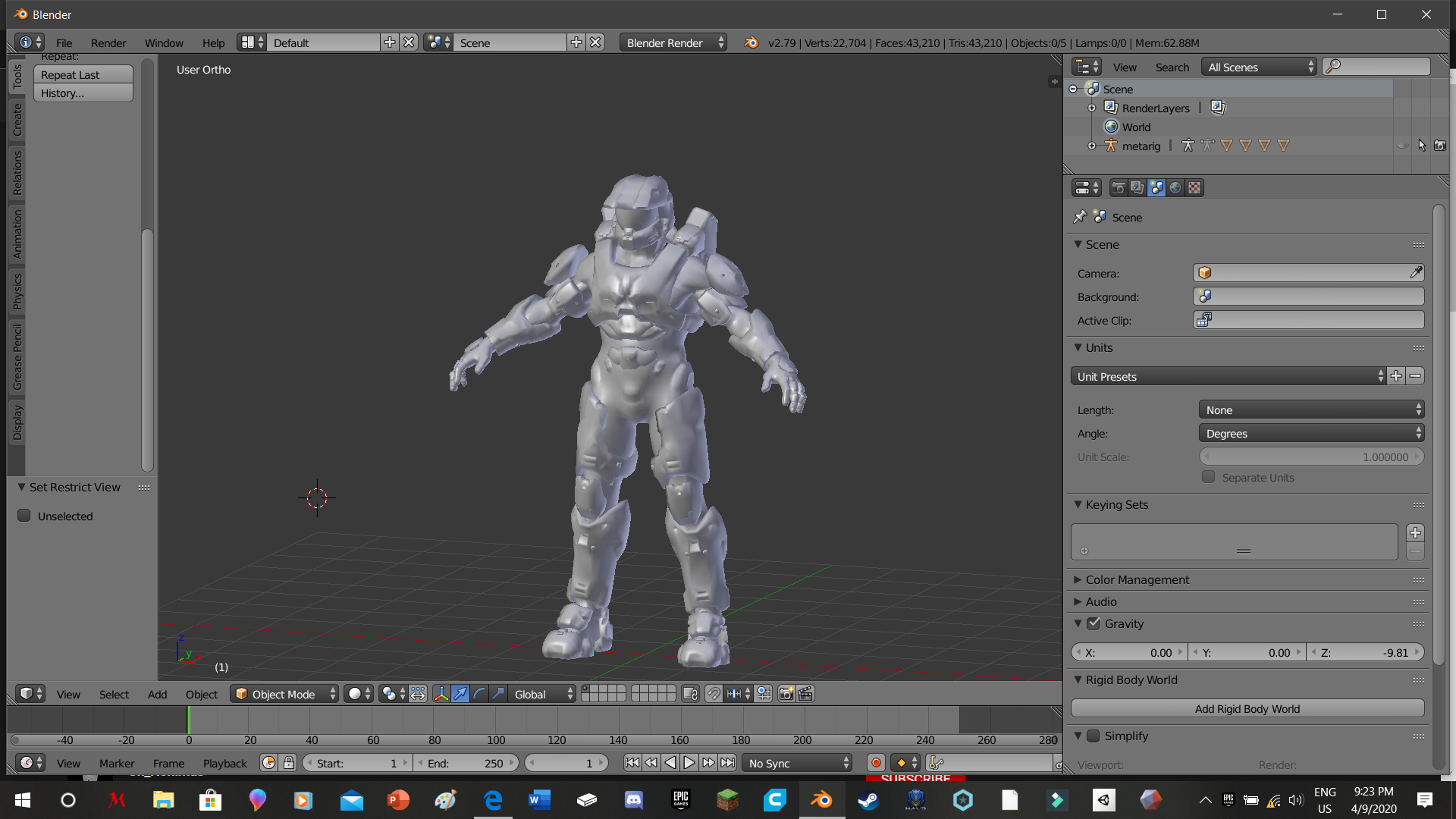Open the Render menu
The image size is (1456, 819).
click(108, 43)
